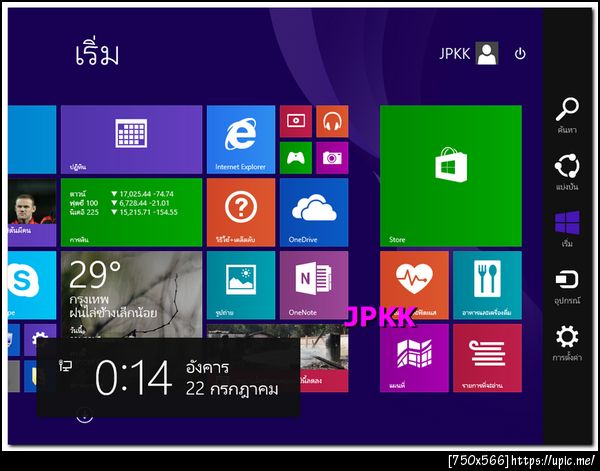Click the network status icon in the clock overlay
This screenshot has height=471, width=600.
[65, 366]
